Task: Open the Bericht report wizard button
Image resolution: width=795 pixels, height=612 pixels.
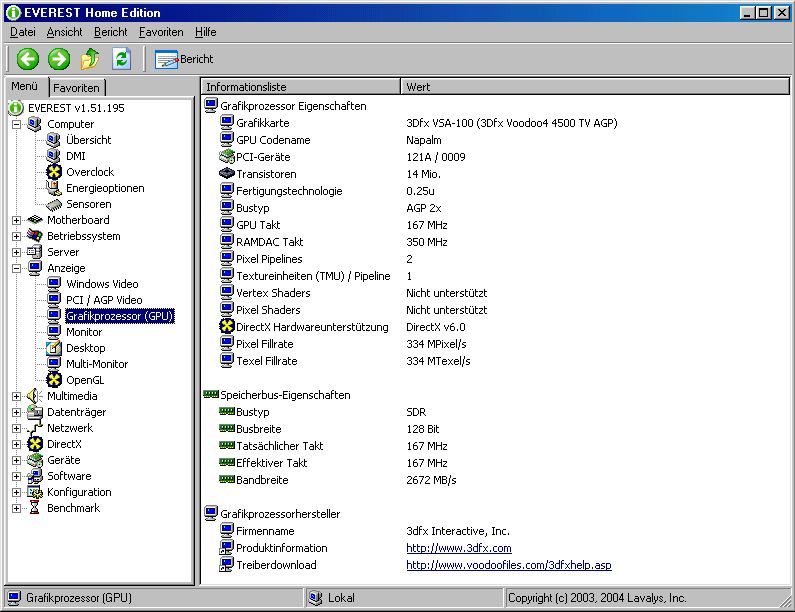Action: click(184, 59)
